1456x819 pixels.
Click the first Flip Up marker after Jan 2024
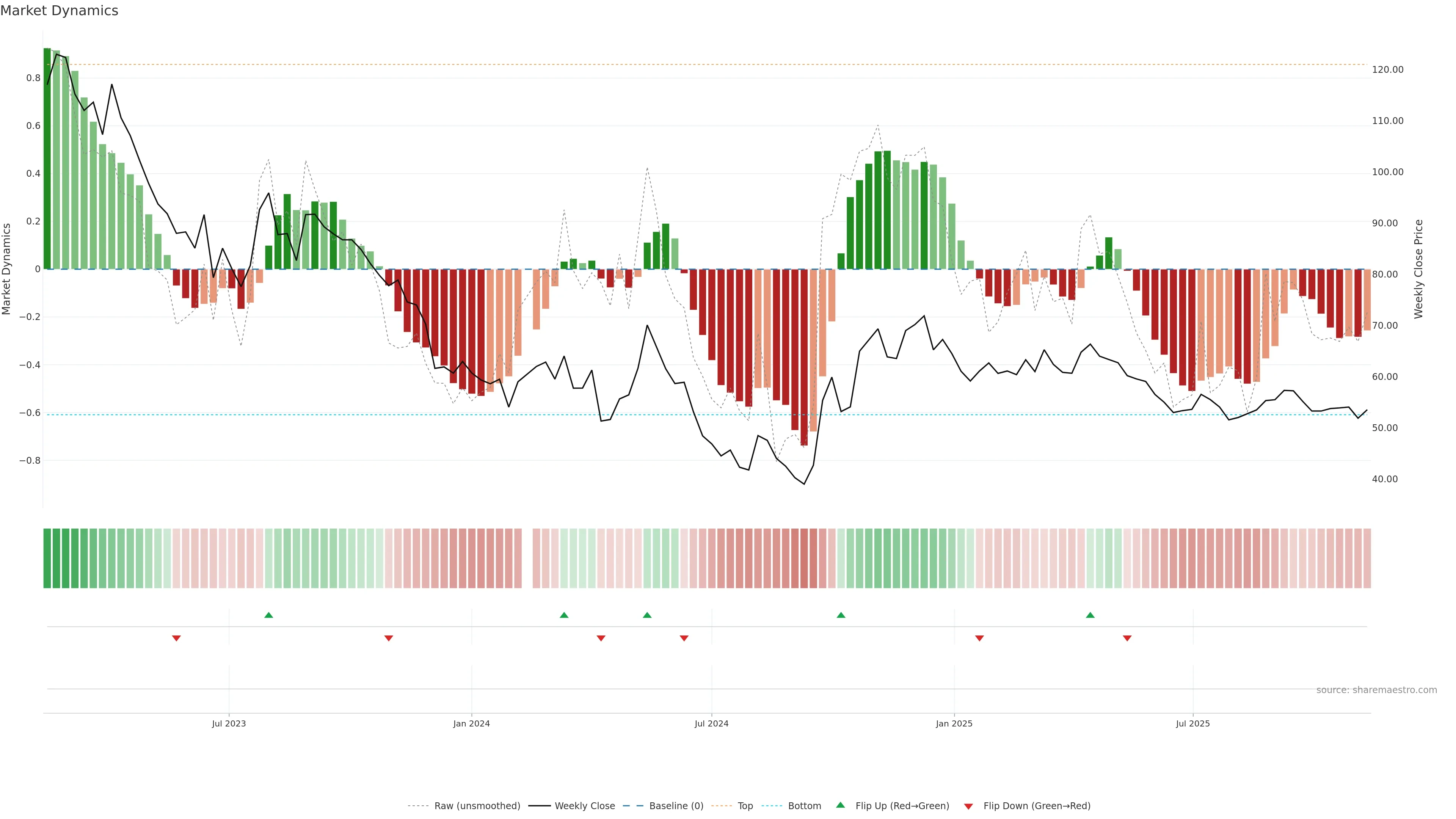coord(564,615)
